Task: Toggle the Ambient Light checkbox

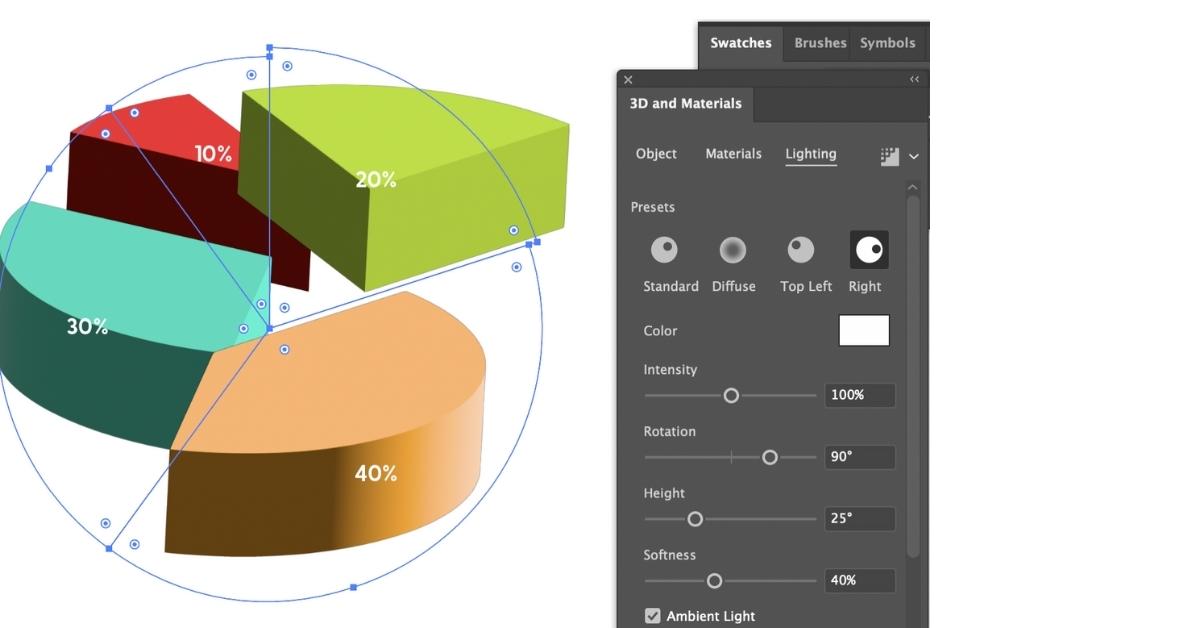Action: pyautogui.click(x=653, y=616)
